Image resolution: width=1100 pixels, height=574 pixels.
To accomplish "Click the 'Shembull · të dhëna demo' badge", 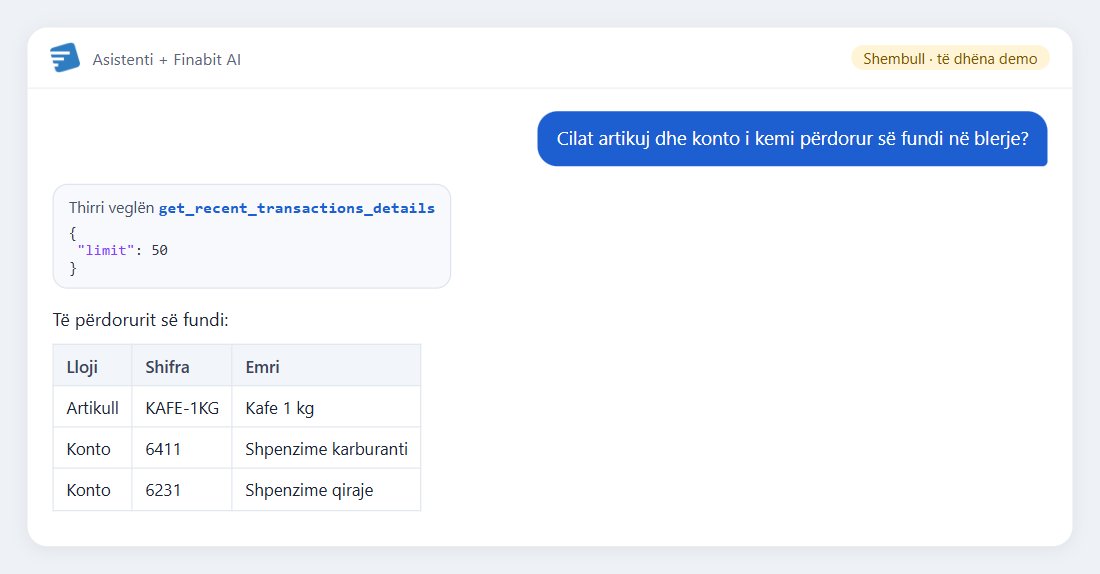I will pyautogui.click(x=950, y=58).
